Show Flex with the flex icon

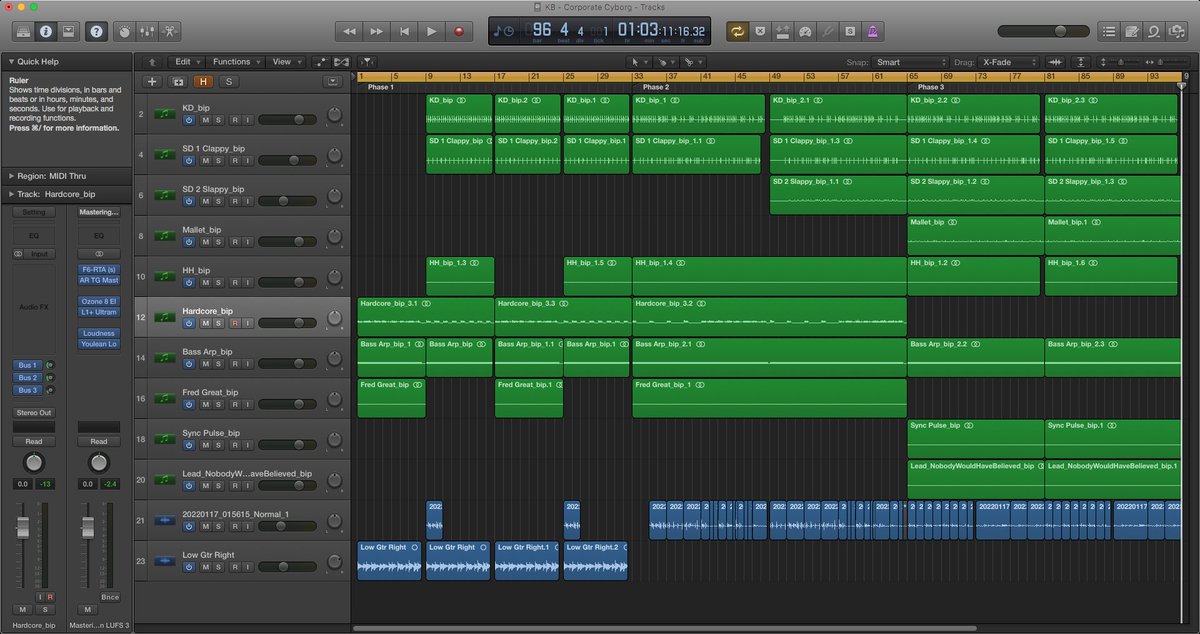click(341, 61)
